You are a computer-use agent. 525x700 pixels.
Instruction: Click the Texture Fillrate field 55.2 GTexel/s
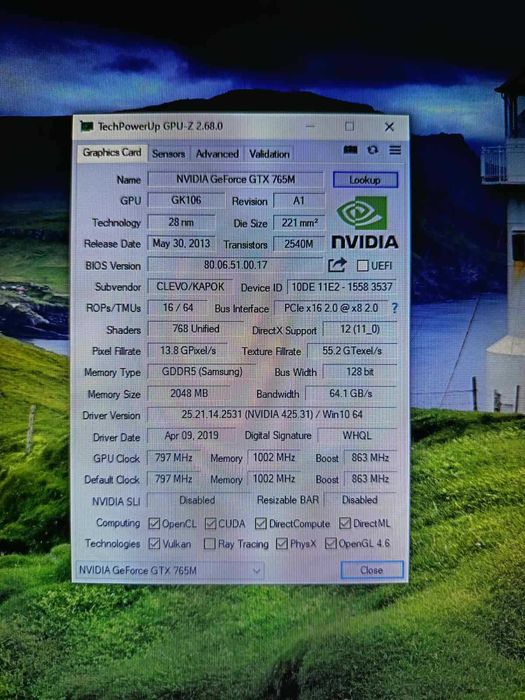pos(352,351)
